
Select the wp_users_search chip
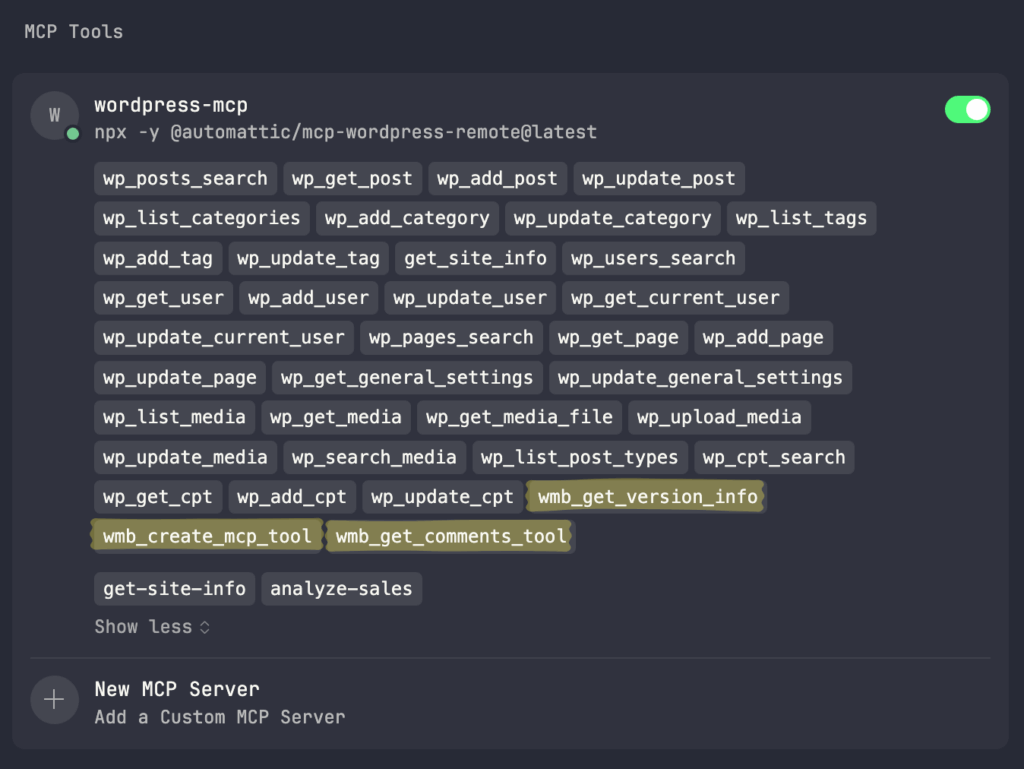pyautogui.click(x=653, y=258)
